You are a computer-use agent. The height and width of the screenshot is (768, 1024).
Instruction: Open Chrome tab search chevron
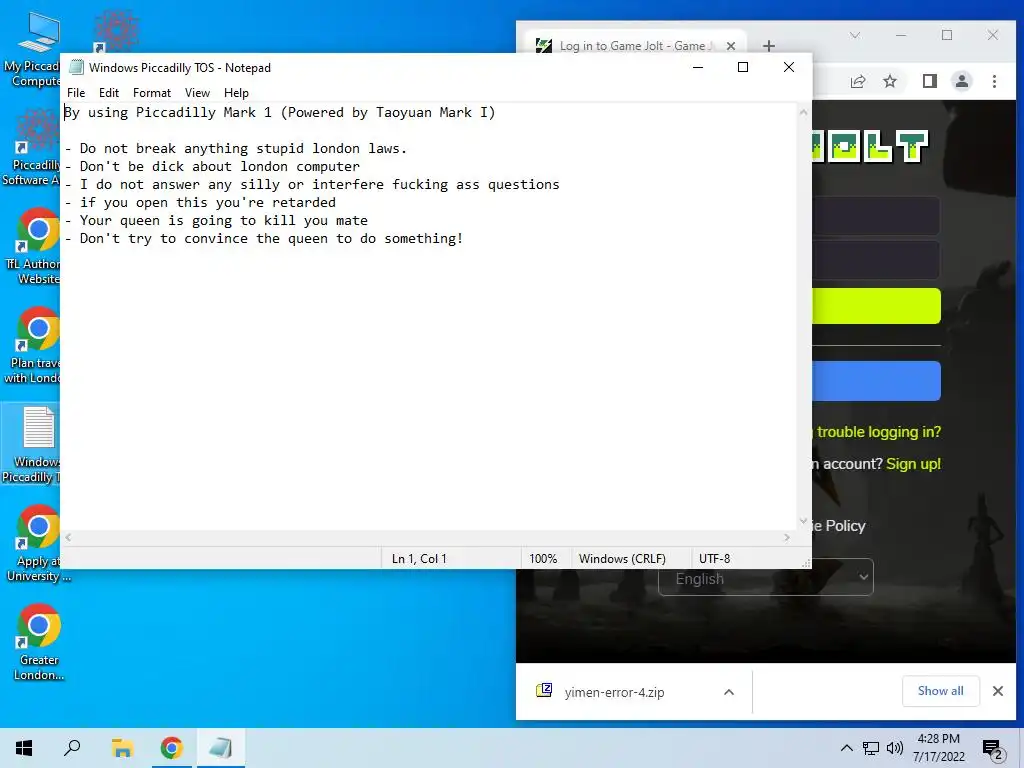coord(854,35)
